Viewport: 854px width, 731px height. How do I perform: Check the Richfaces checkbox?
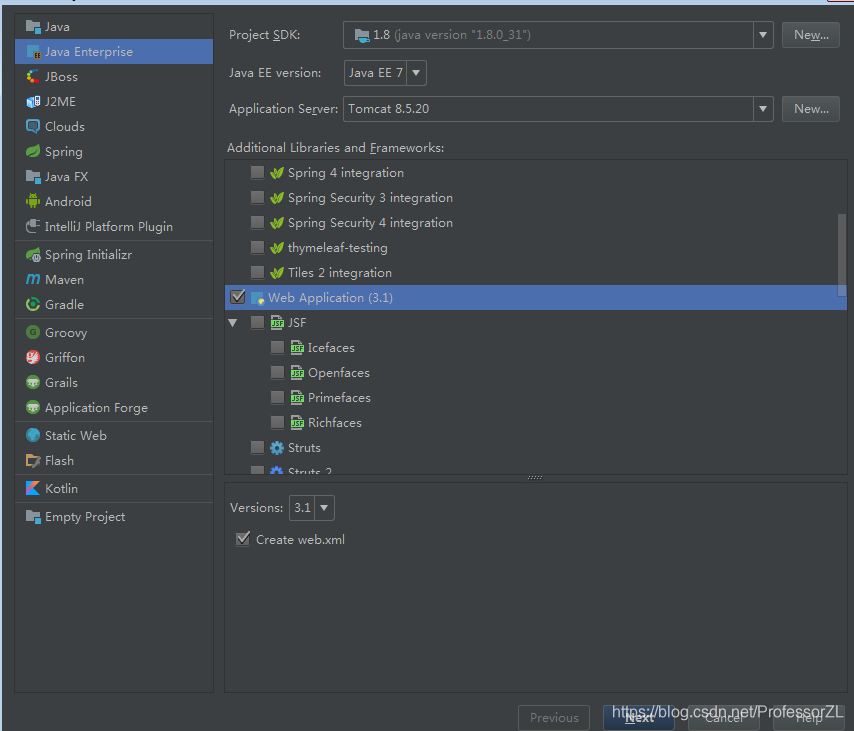point(277,423)
